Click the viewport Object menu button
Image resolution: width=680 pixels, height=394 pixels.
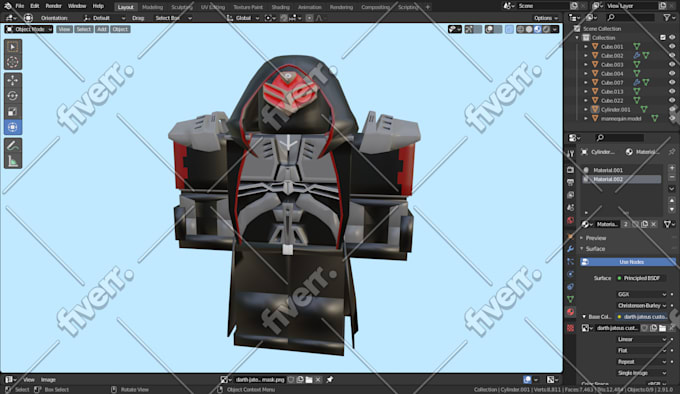120,29
